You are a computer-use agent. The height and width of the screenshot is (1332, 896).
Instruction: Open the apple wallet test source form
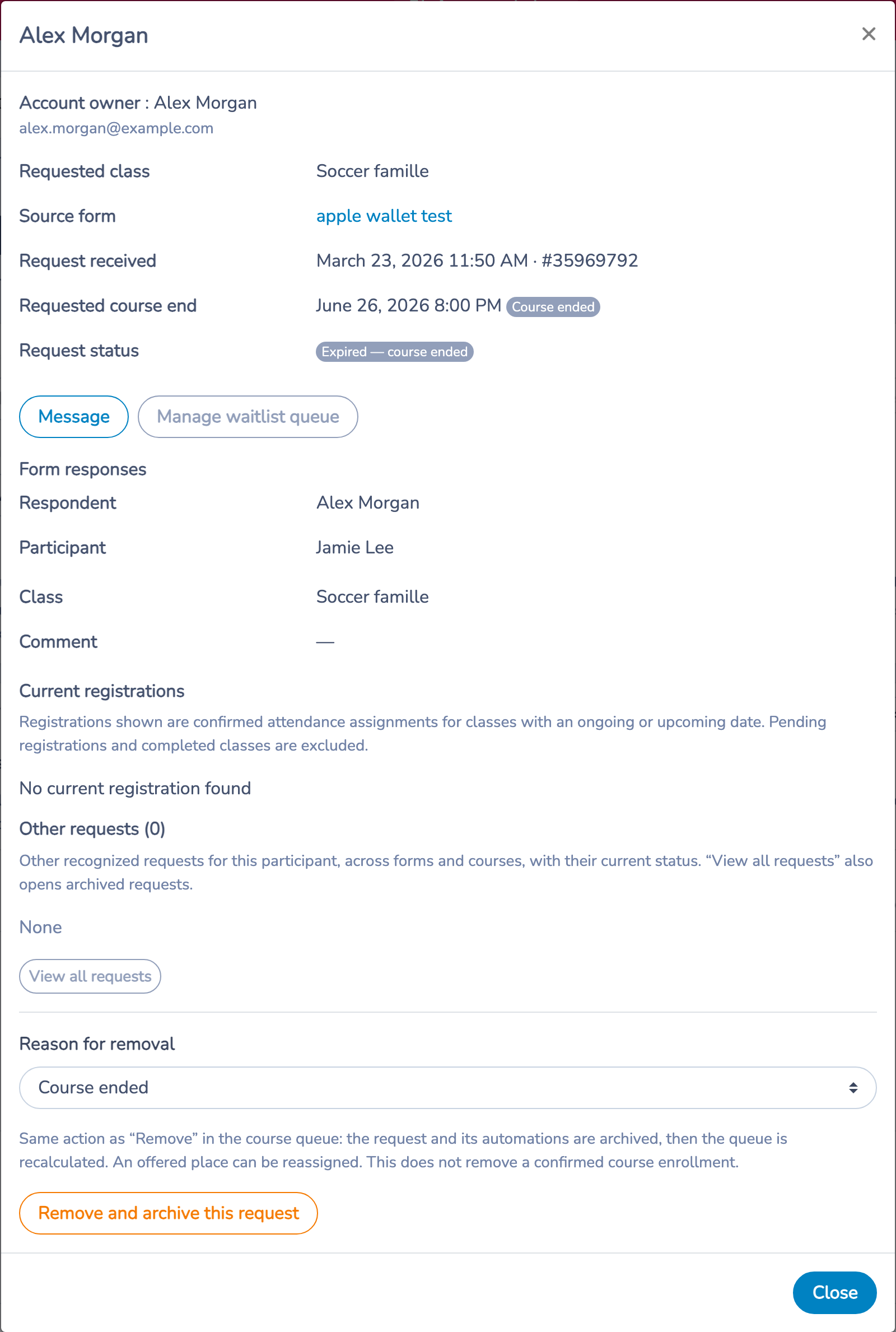(384, 216)
